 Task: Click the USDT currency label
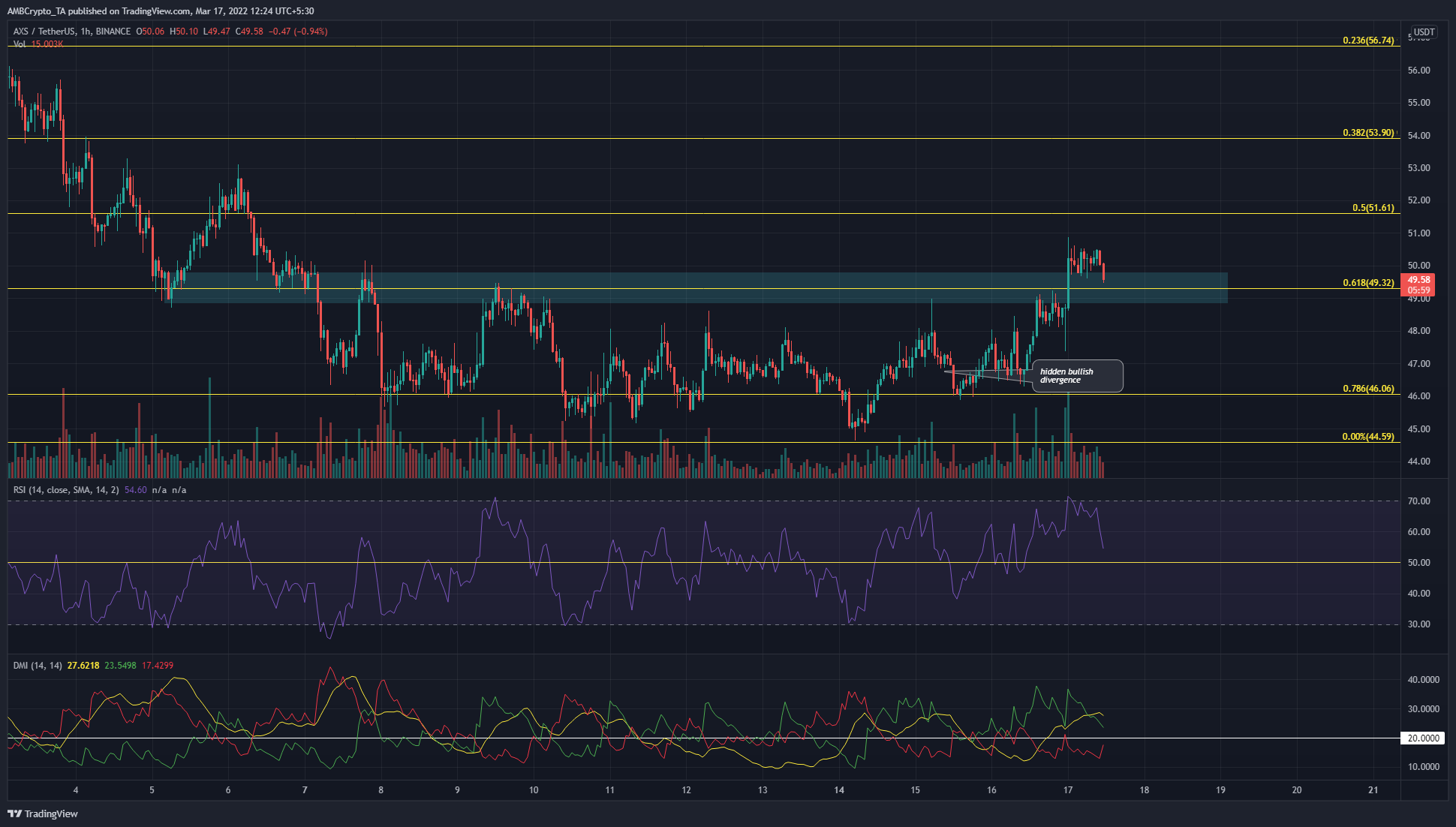click(1423, 32)
